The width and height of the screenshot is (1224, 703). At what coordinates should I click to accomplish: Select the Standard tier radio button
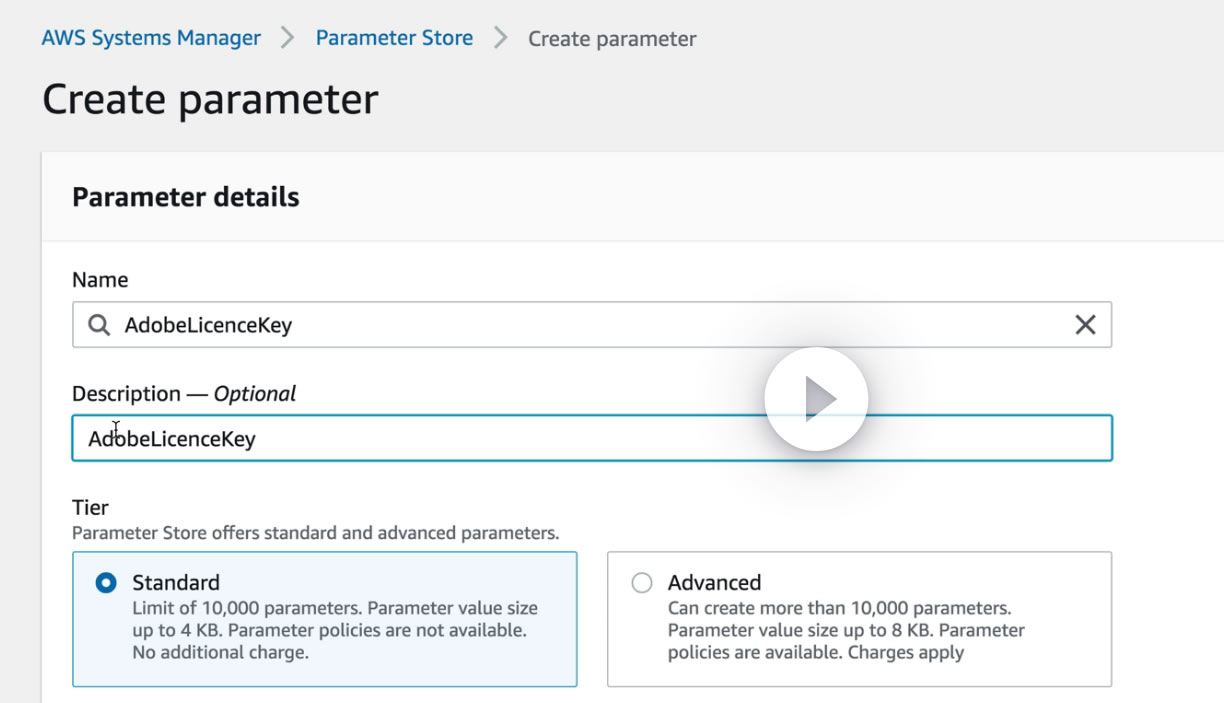[106, 583]
